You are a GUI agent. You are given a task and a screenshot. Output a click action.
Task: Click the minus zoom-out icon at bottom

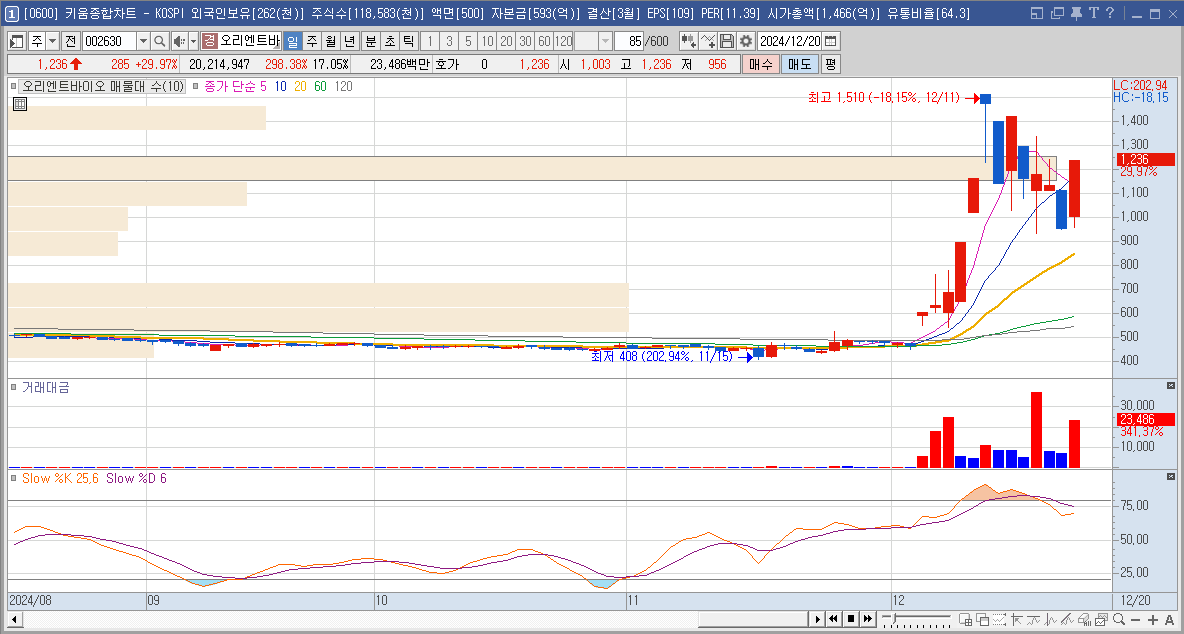point(1135,620)
